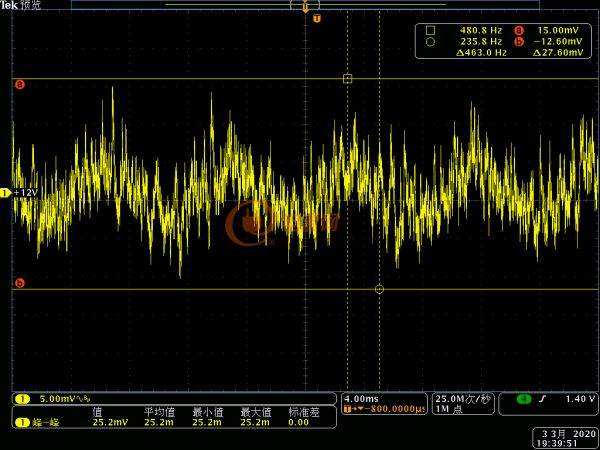Click the square cursor handle on line a
This screenshot has width=600, height=450.
[x=347, y=78]
